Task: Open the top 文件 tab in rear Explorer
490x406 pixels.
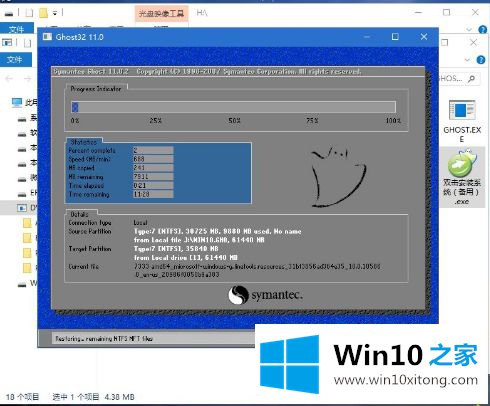Action: [x=17, y=29]
